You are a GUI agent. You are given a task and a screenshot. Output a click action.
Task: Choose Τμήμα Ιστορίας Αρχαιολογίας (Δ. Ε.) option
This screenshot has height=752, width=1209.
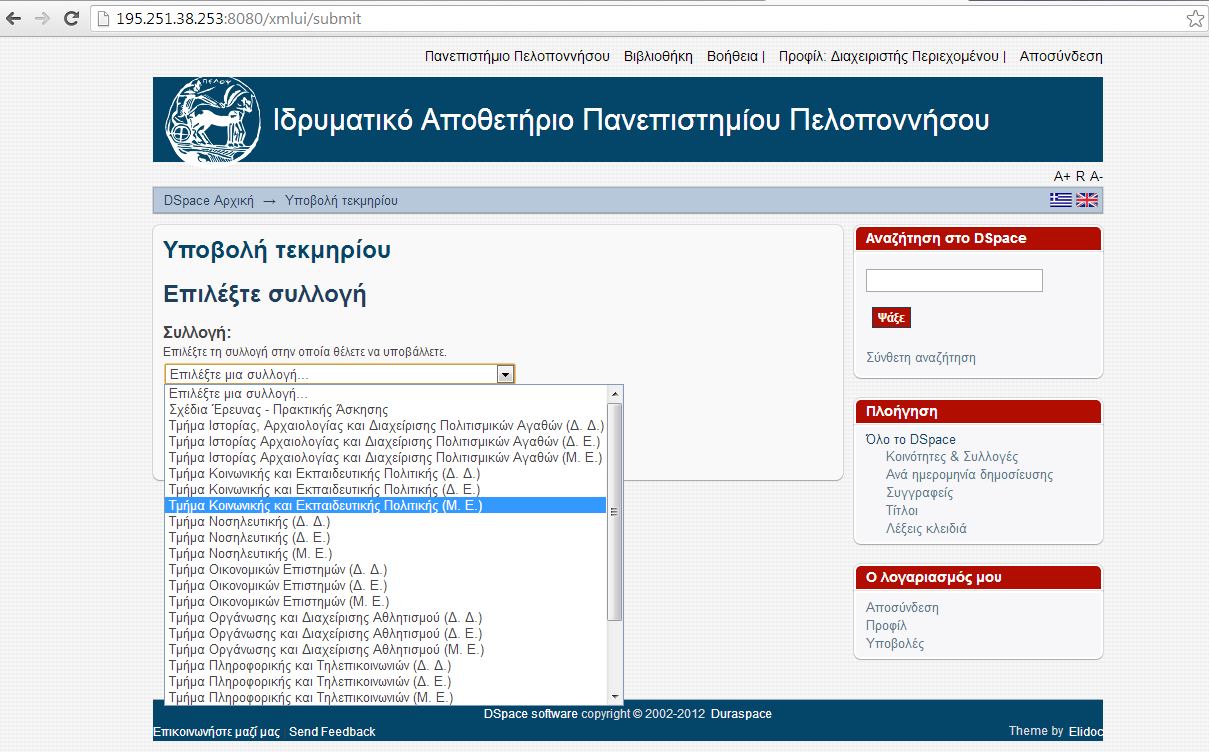[x=384, y=442]
